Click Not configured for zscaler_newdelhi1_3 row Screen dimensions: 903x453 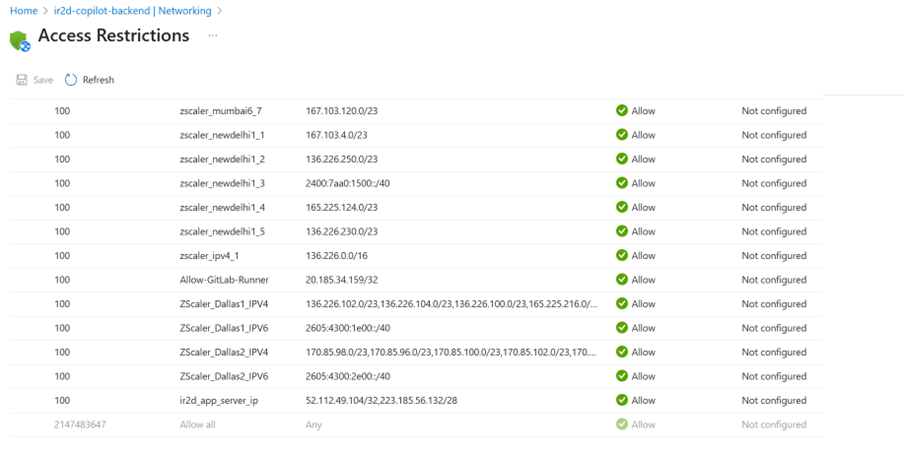[x=774, y=184]
